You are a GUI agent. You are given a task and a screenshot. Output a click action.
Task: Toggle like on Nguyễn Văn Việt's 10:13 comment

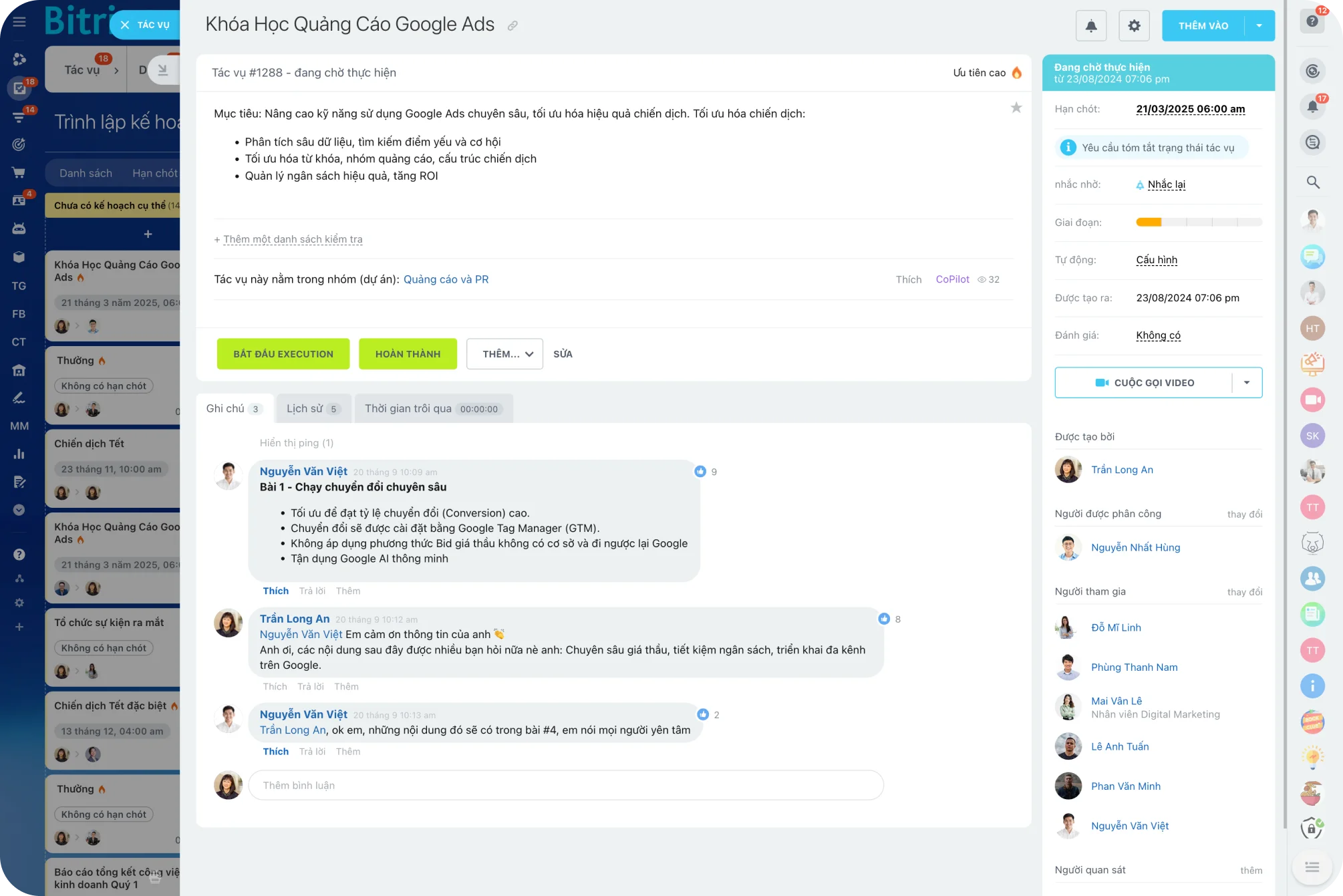coord(275,752)
